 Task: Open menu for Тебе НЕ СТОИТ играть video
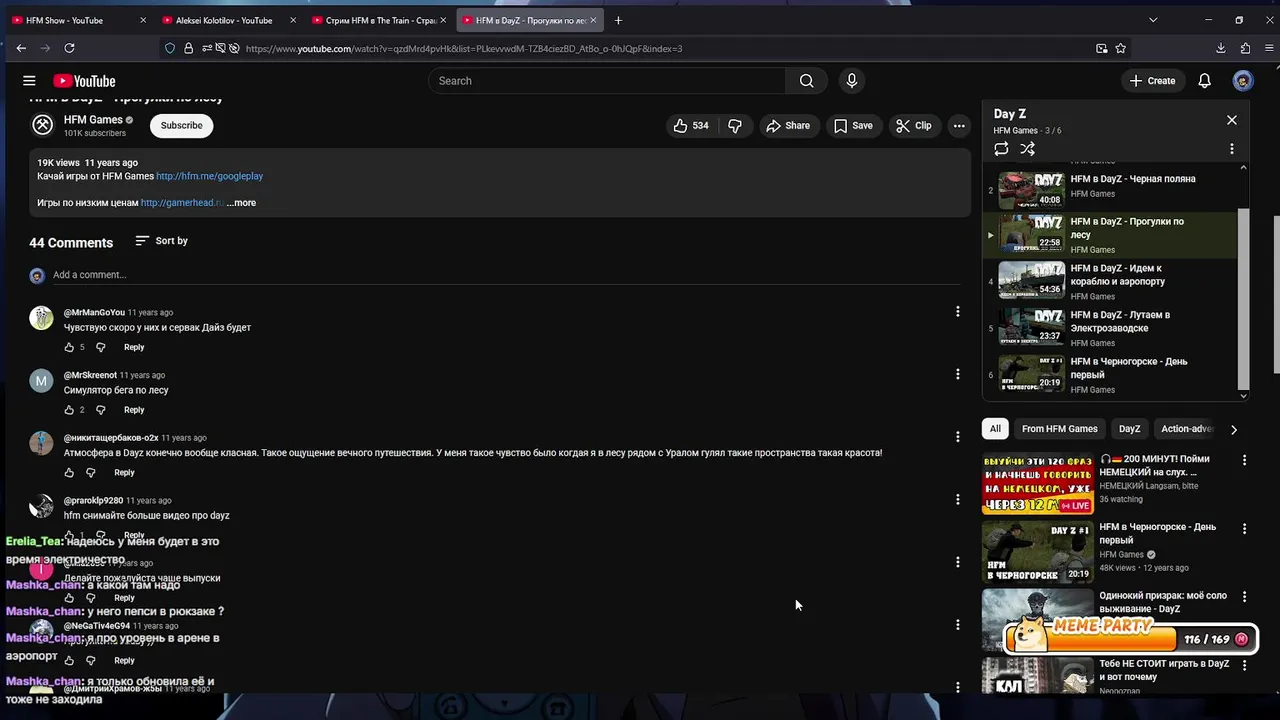[1245, 664]
